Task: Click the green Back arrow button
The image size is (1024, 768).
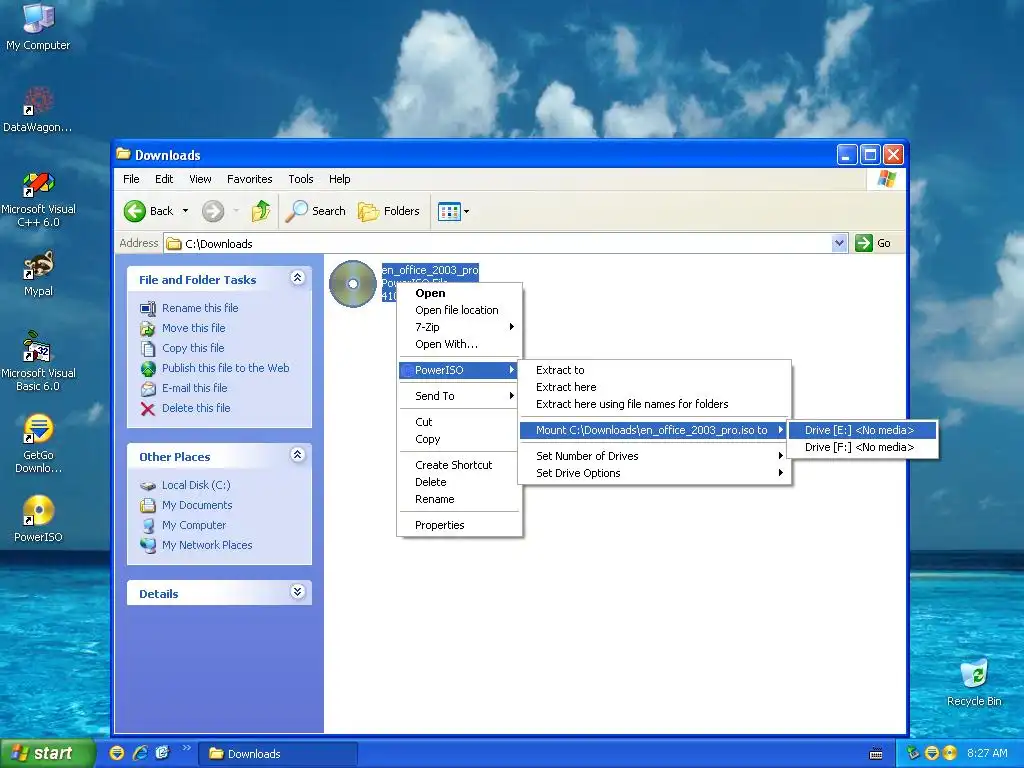Action: (149, 211)
